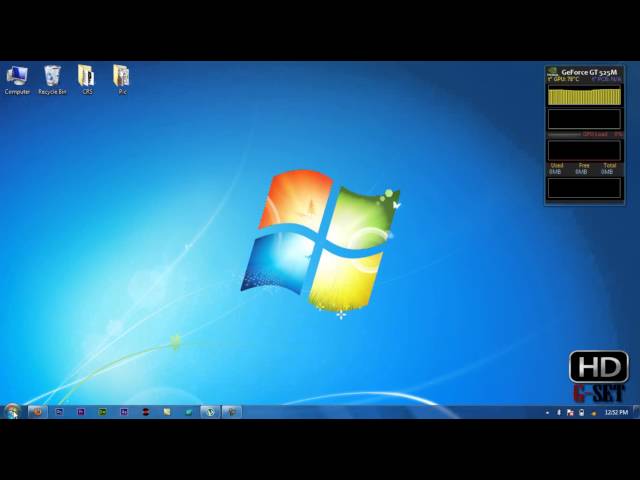Screen dimensions: 640x480
Task: Click the yellow tray icon beside clock
Action: pos(594,413)
